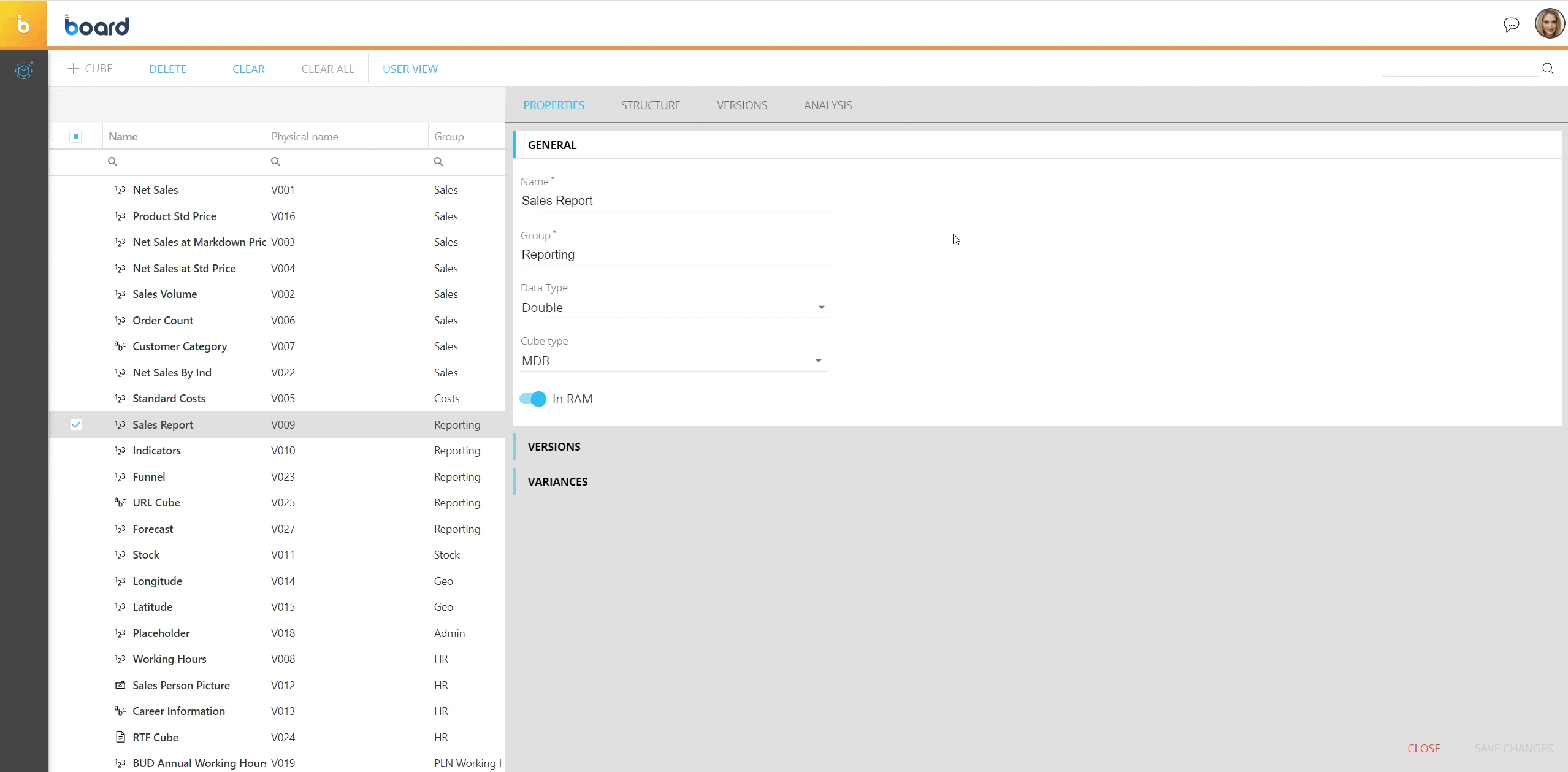Click the Group column filter search icon
This screenshot has height=772, width=1568.
click(x=438, y=161)
